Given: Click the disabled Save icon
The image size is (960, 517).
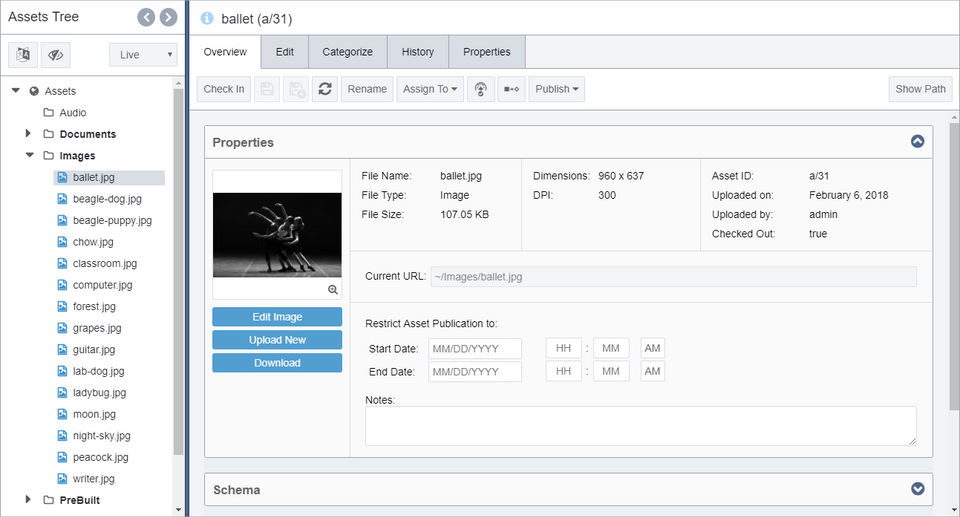Looking at the screenshot, I should (267, 89).
